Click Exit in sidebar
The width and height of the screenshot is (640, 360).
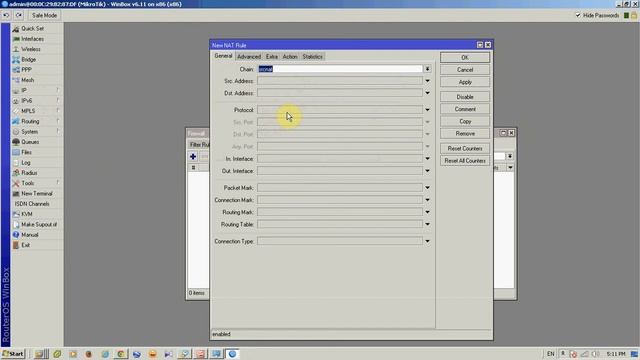(x=26, y=245)
